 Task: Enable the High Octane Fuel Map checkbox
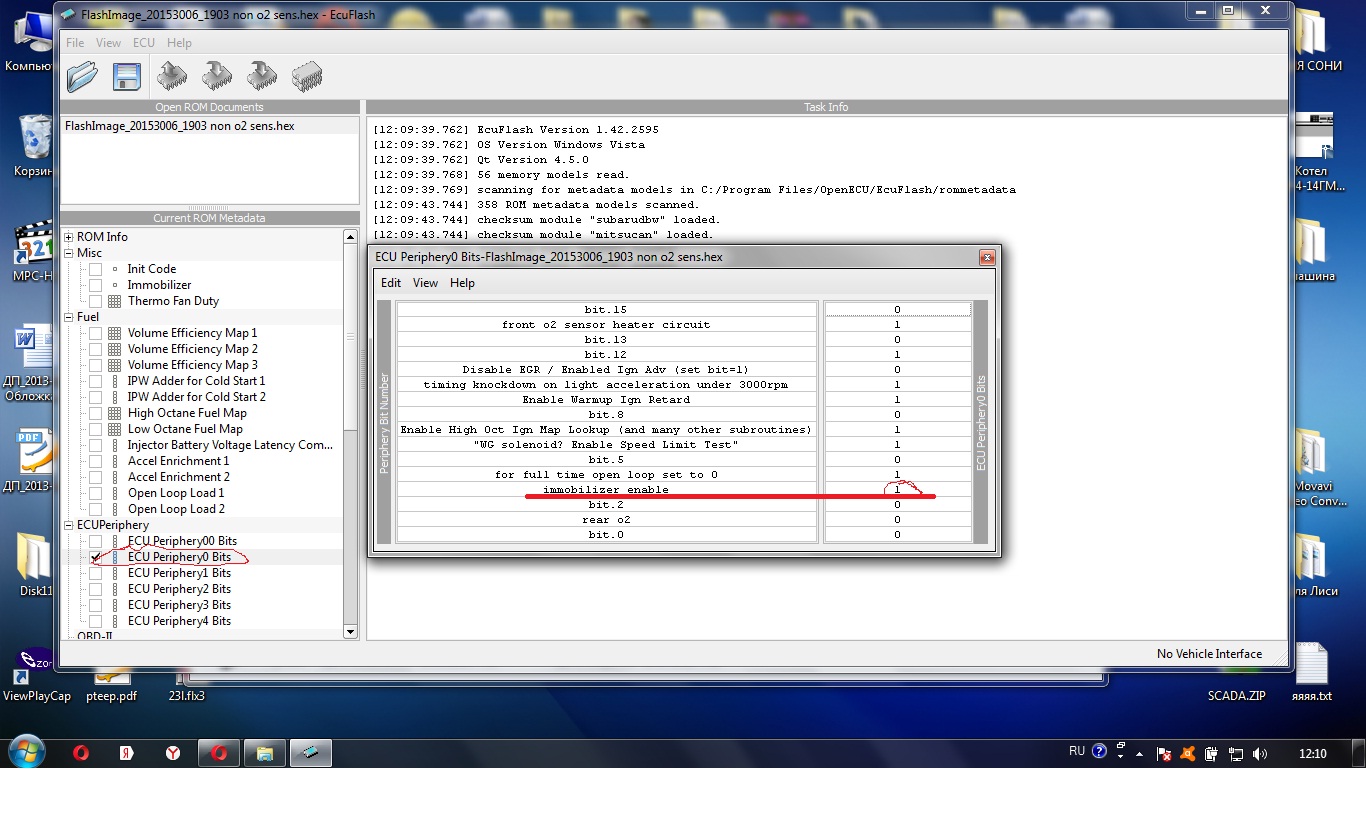pyautogui.click(x=96, y=413)
